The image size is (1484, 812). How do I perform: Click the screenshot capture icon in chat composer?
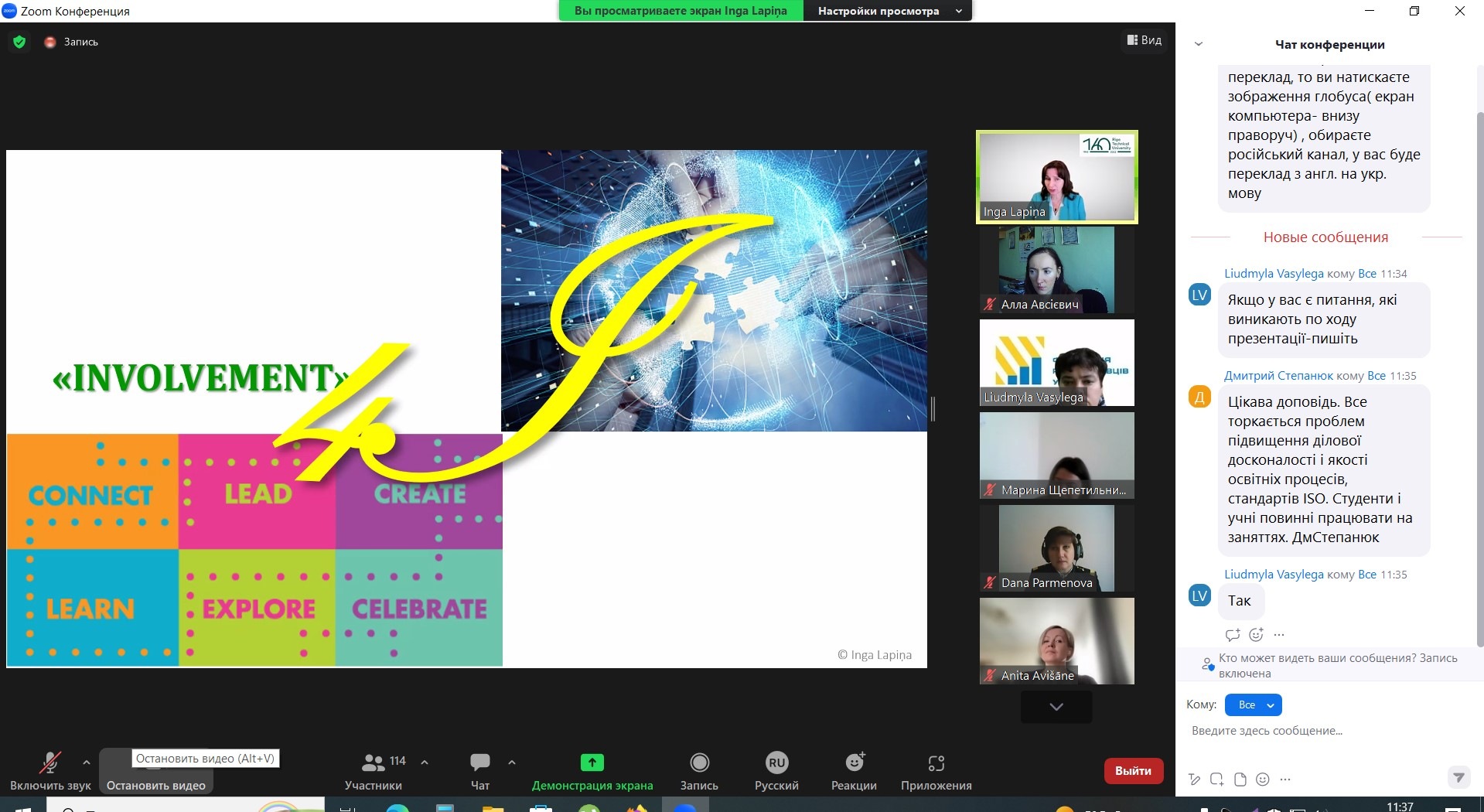click(1217, 780)
